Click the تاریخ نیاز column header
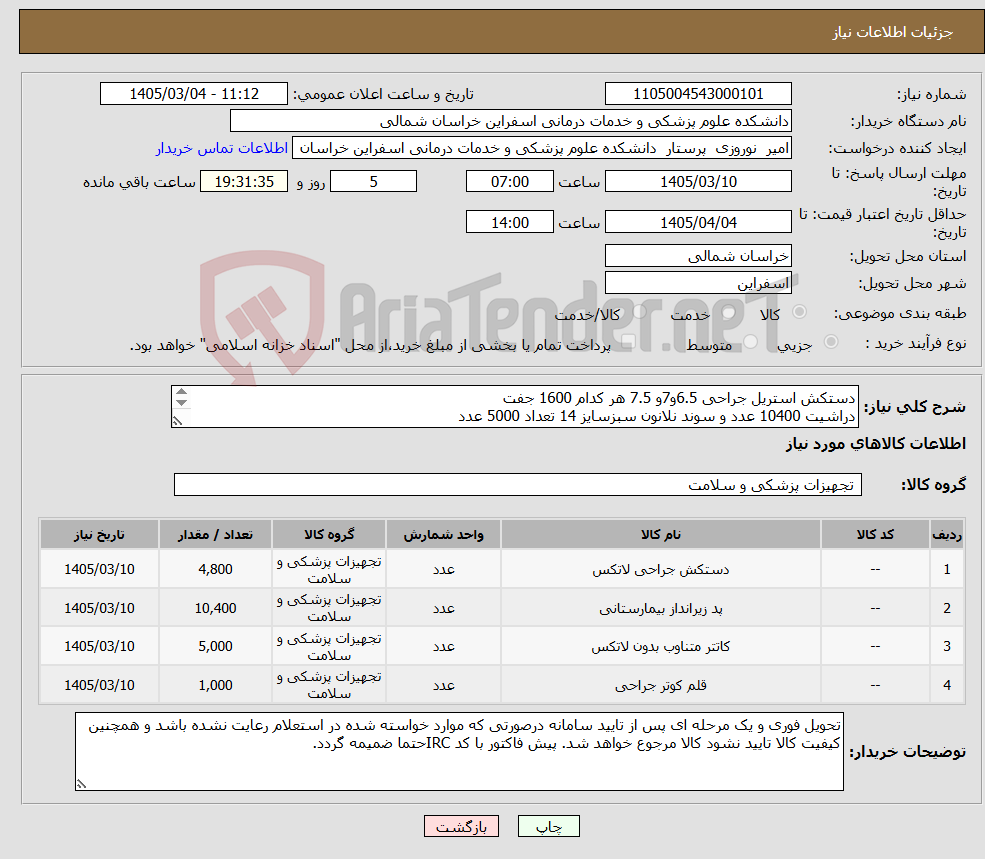This screenshot has width=985, height=859. point(99,534)
